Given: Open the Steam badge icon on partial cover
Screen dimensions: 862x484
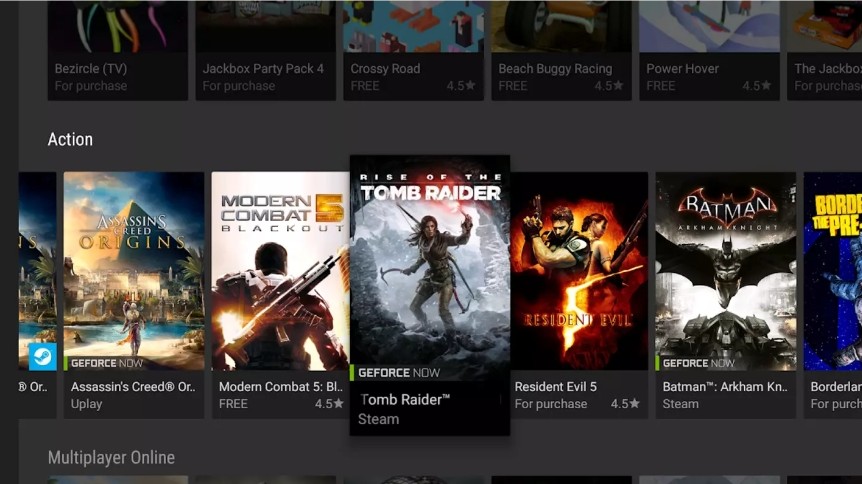Looking at the screenshot, I should tap(42, 356).
